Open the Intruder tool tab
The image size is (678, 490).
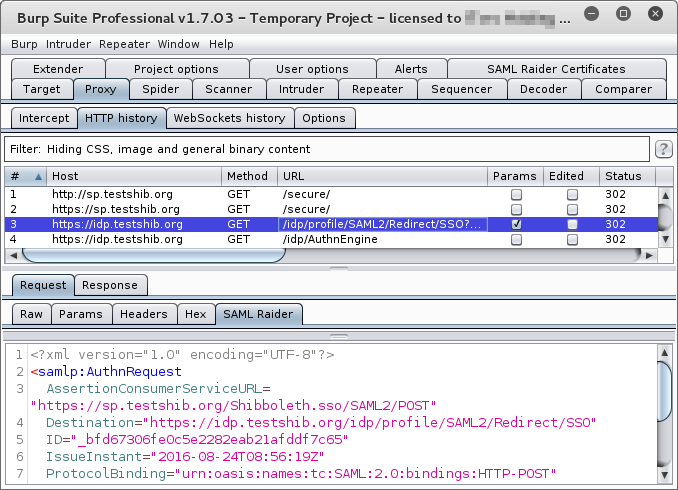[x=301, y=89]
